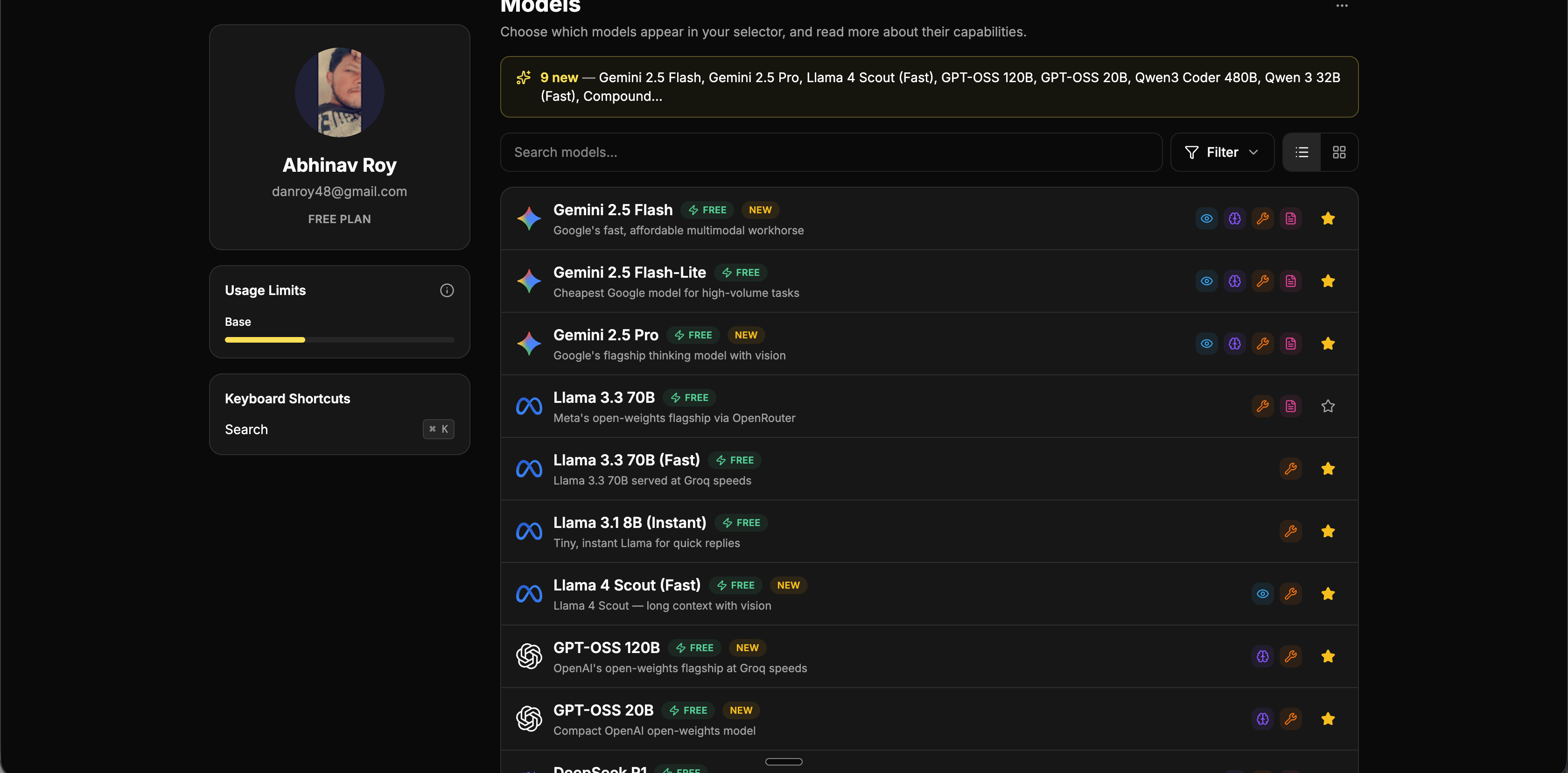Unfavorite Gemini 2.5 Flash with its star
The height and width of the screenshot is (773, 1568).
tap(1328, 218)
